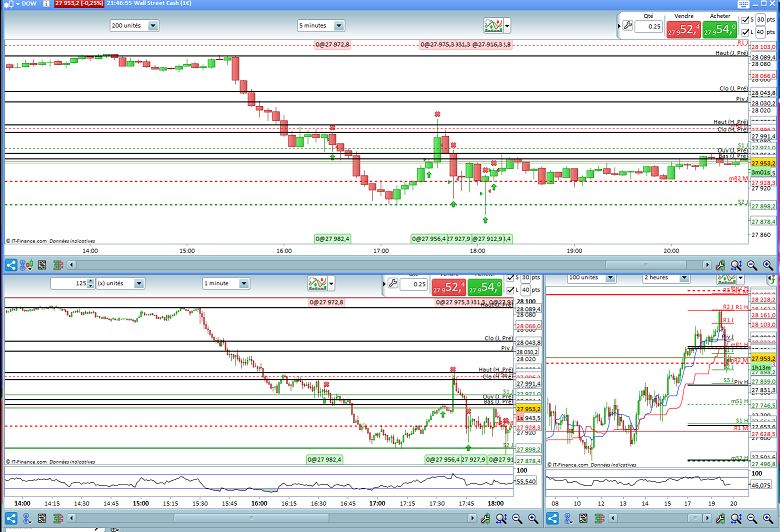Open the second toolbar icon under the 5-minute chart
This screenshot has width=780, height=532.
coord(26,265)
